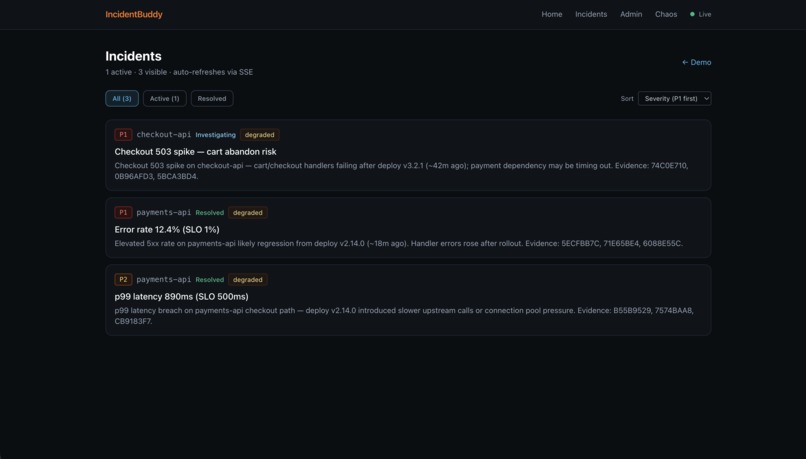
Task: Open the Incidents nav item
Action: tap(591, 14)
